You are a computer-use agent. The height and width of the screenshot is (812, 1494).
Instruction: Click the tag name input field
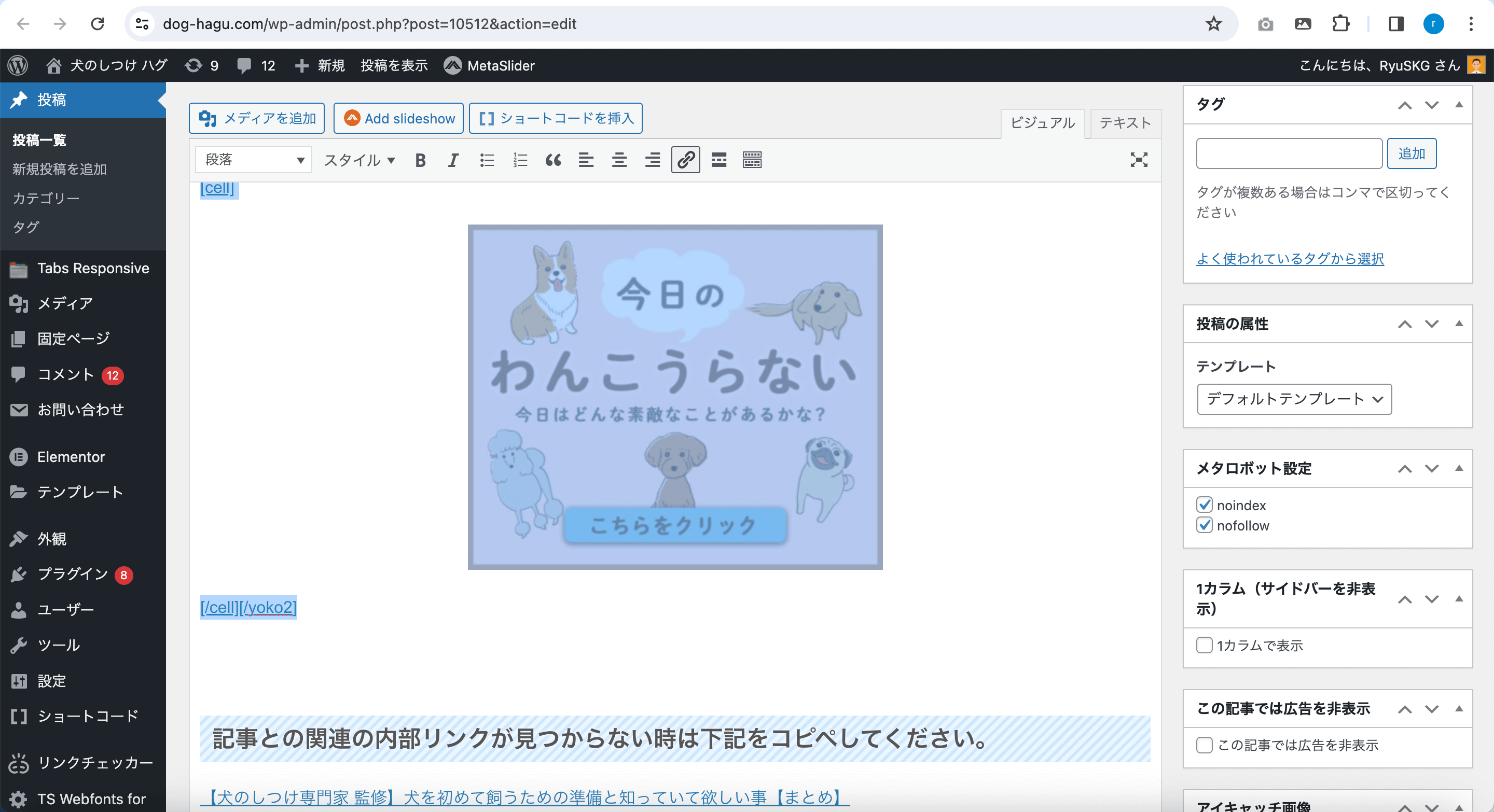pos(1289,153)
